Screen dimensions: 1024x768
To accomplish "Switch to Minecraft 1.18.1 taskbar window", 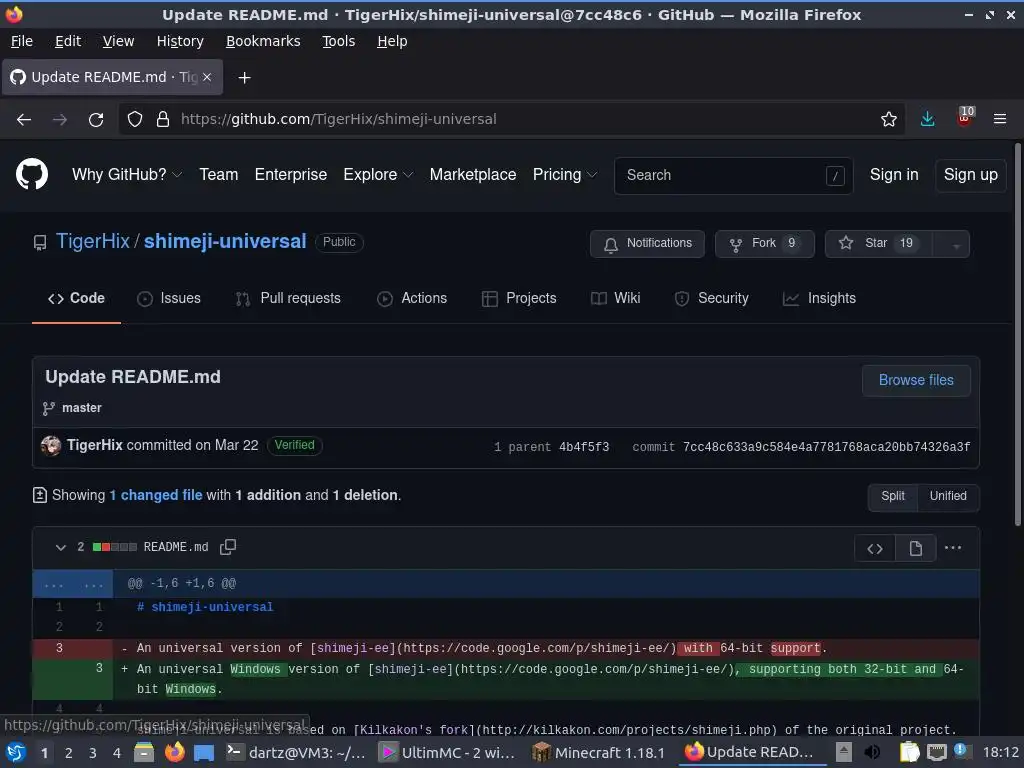I will 599,752.
